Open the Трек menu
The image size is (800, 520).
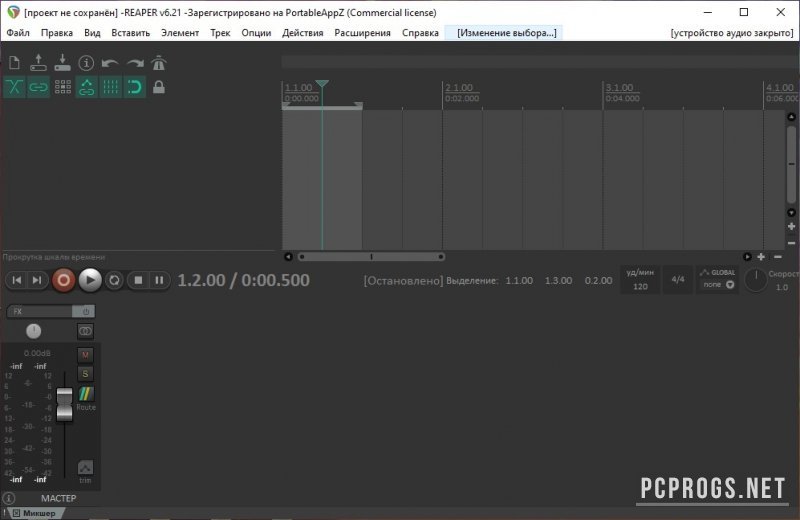[219, 32]
